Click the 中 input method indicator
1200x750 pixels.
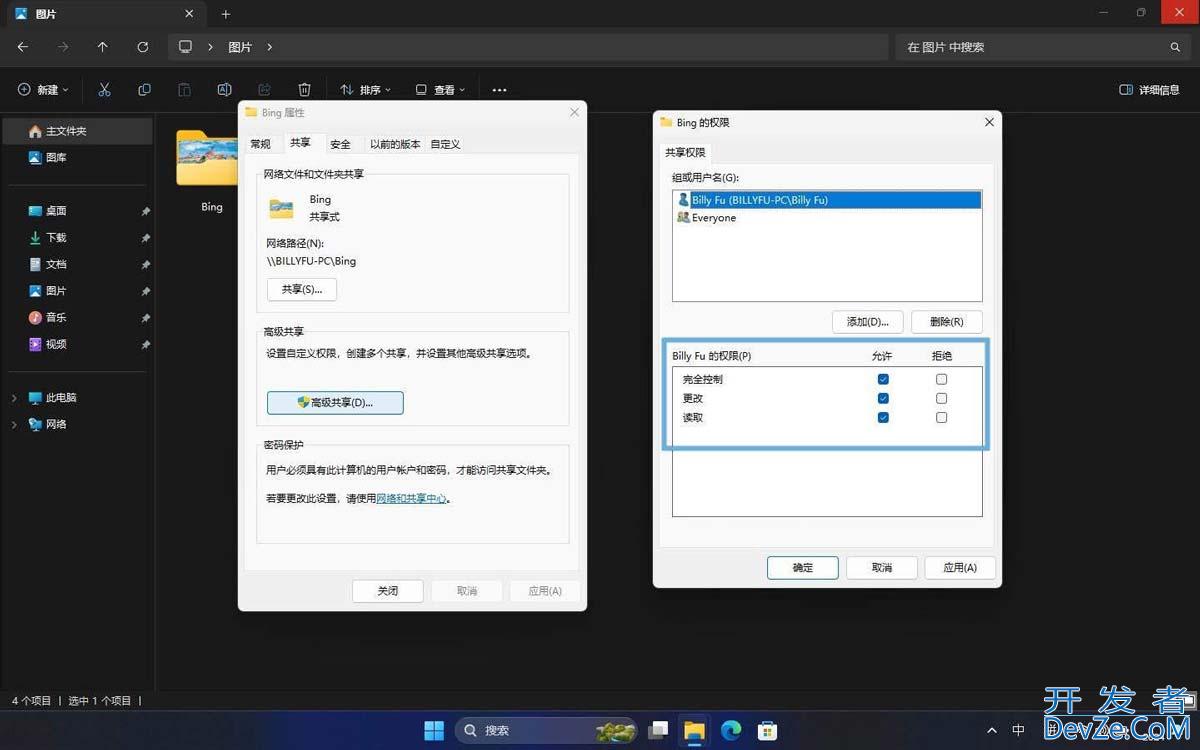(x=1019, y=730)
